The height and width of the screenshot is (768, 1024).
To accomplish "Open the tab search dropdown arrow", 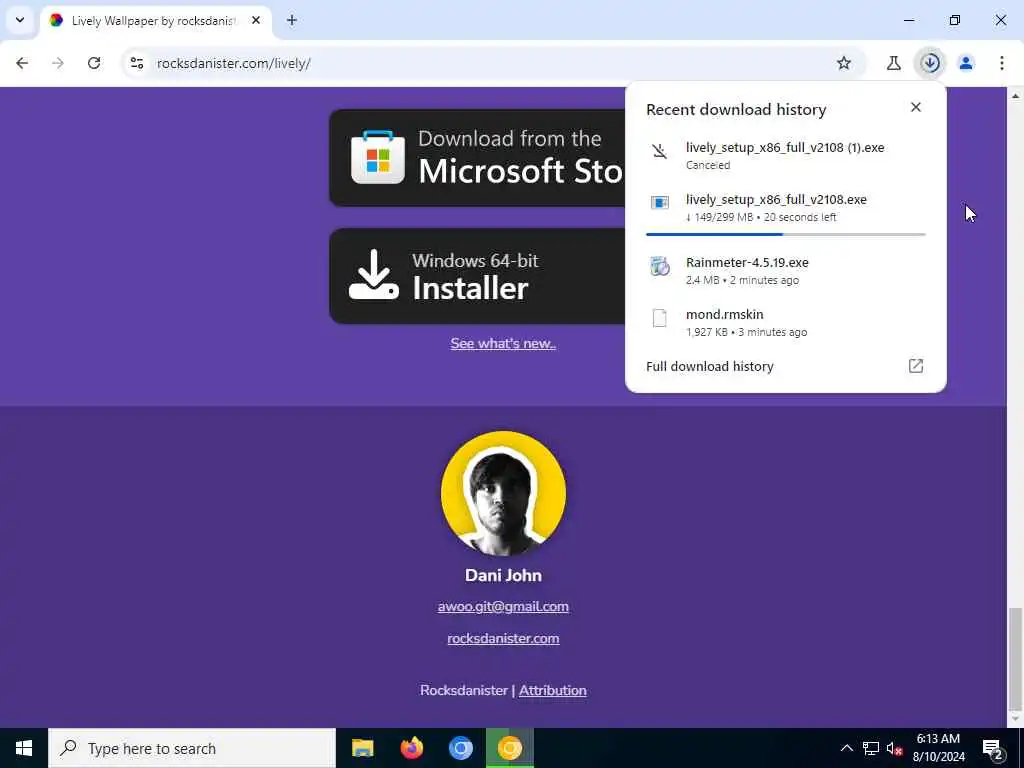I will (20, 20).
